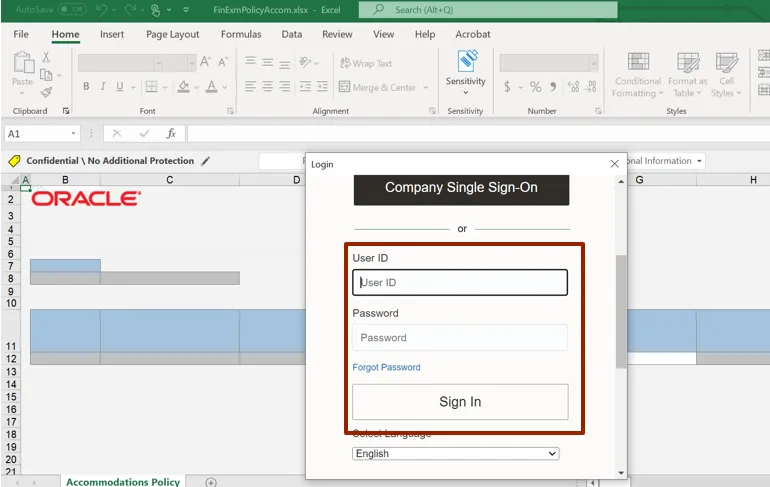Toggle Italic formatting in Font group
This screenshot has height=487, width=770.
pyautogui.click(x=102, y=87)
